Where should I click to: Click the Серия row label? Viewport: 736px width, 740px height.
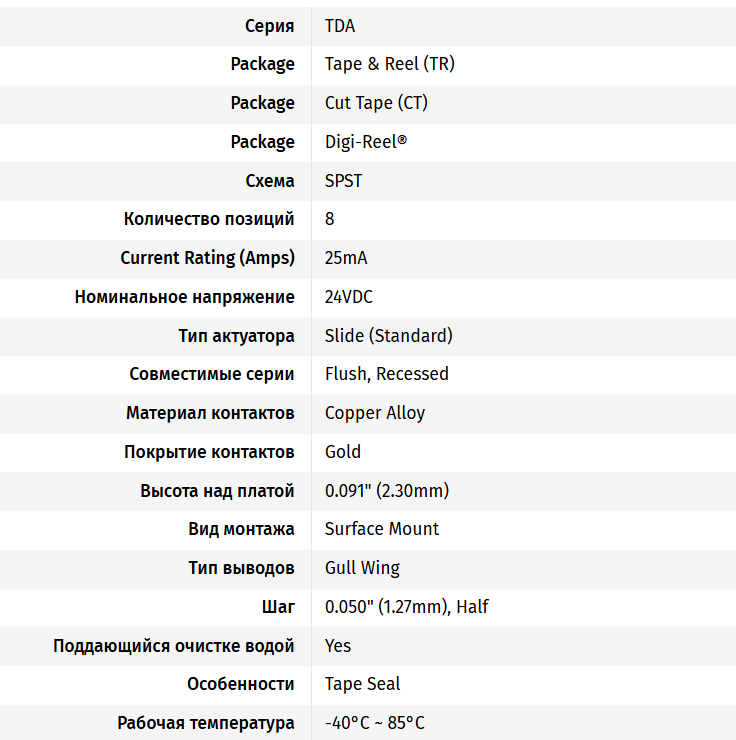click(270, 25)
